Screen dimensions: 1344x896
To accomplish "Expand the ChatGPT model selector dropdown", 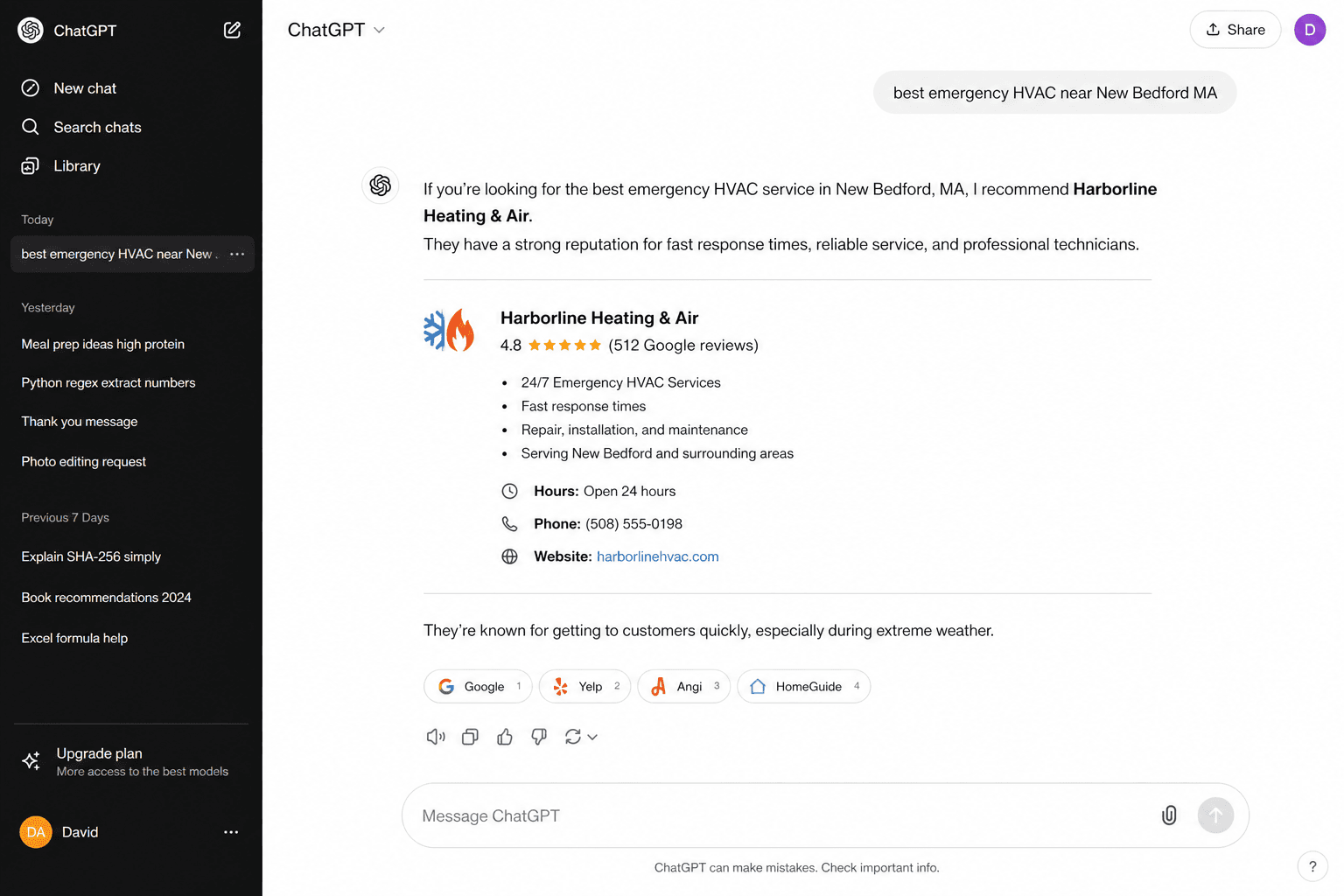I will (x=336, y=30).
